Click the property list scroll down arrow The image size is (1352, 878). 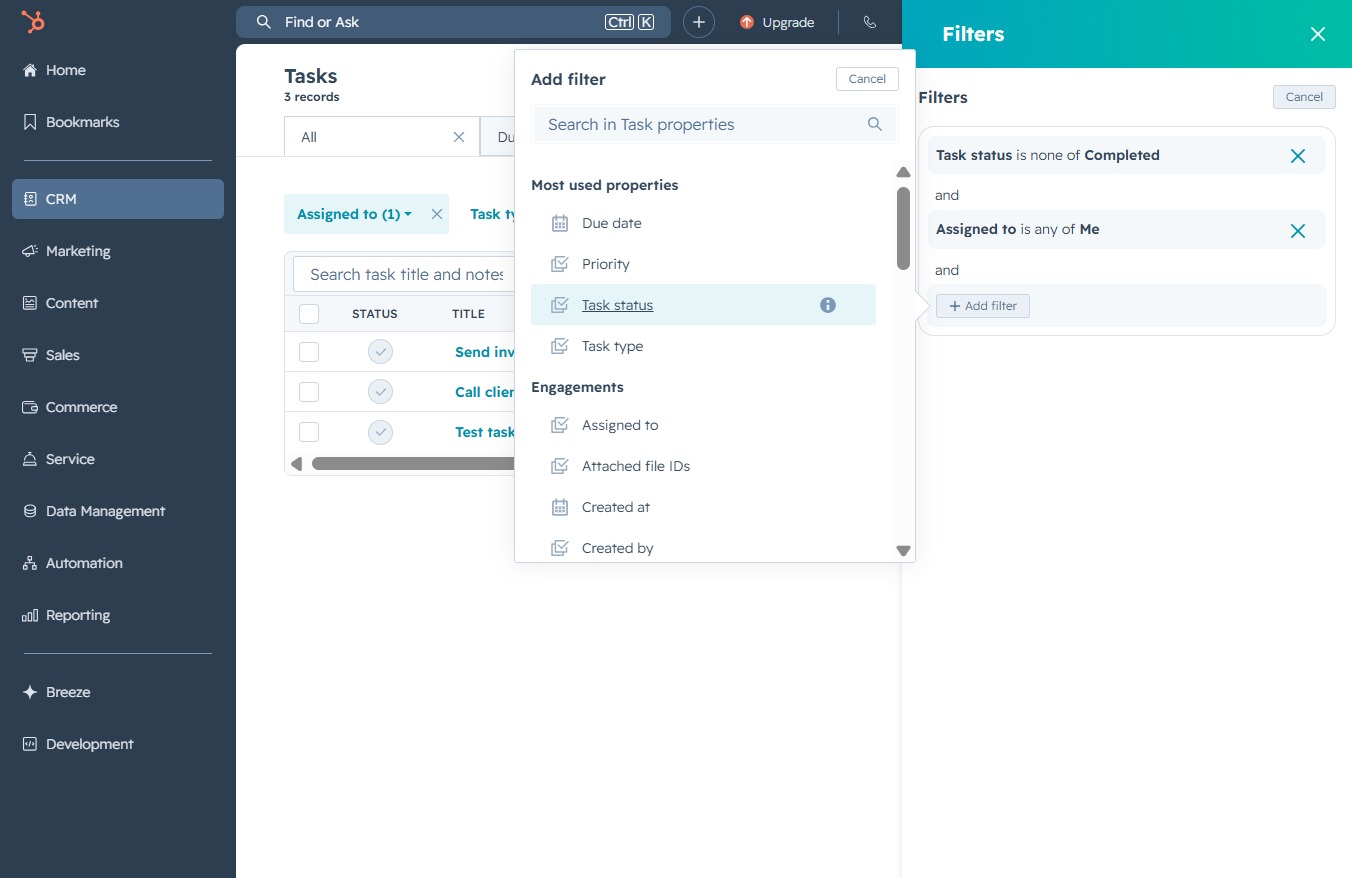point(903,551)
